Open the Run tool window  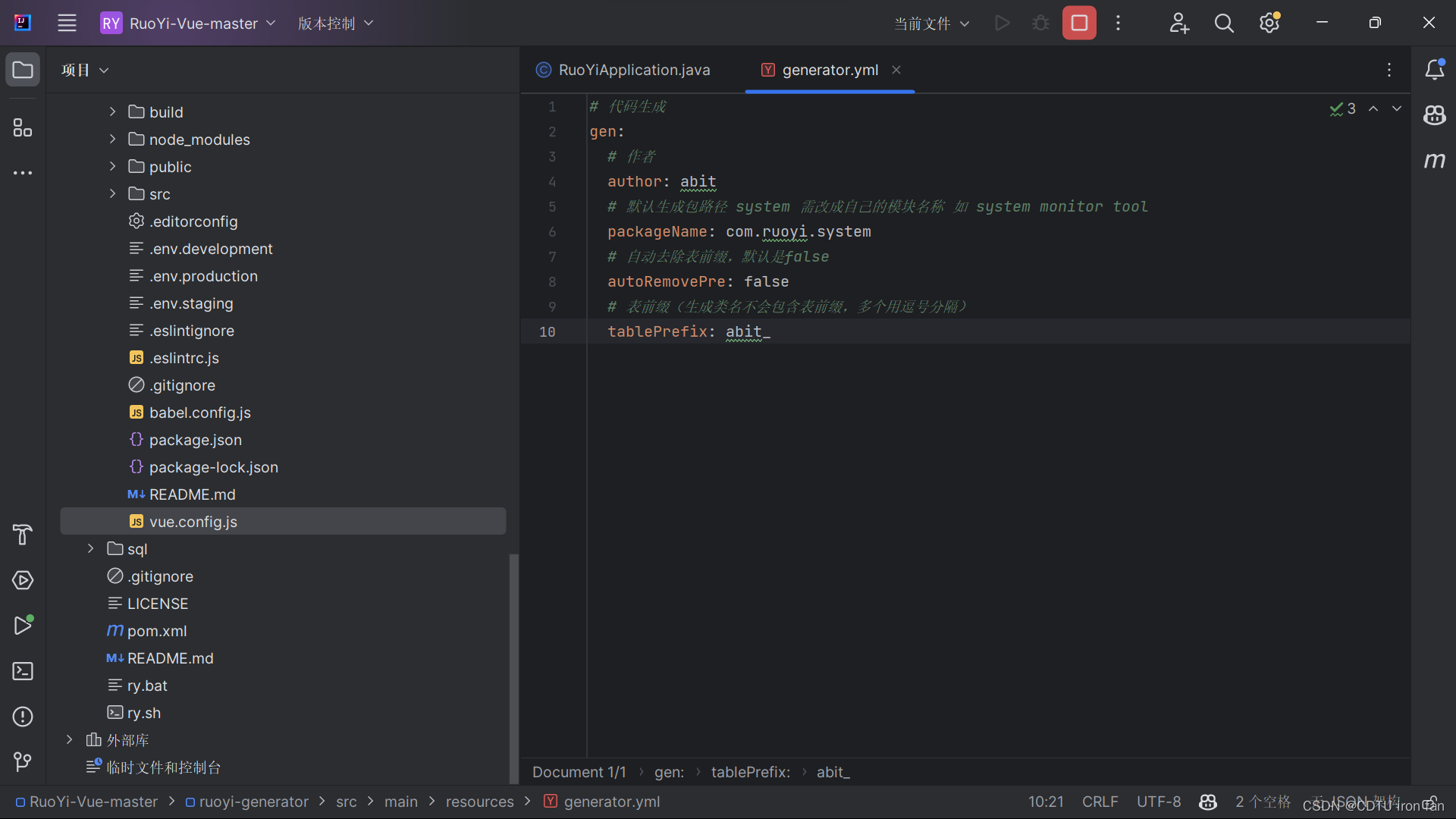[x=23, y=626]
